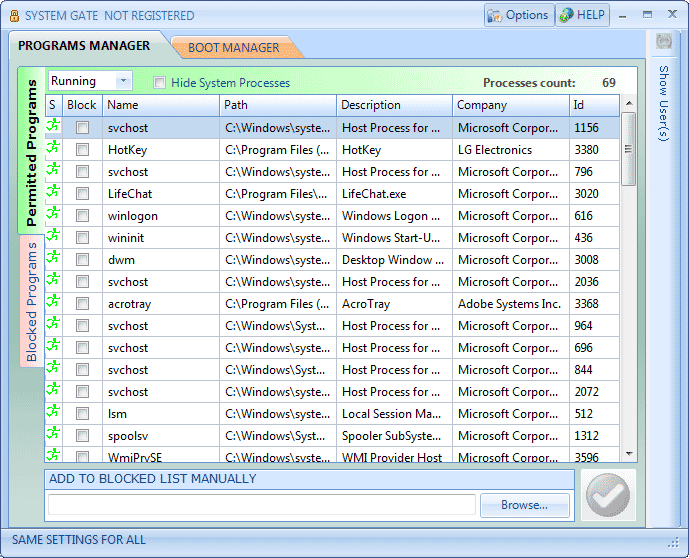The image size is (689, 558).
Task: Click the status icon next to LifeChat
Action: (x=53, y=191)
